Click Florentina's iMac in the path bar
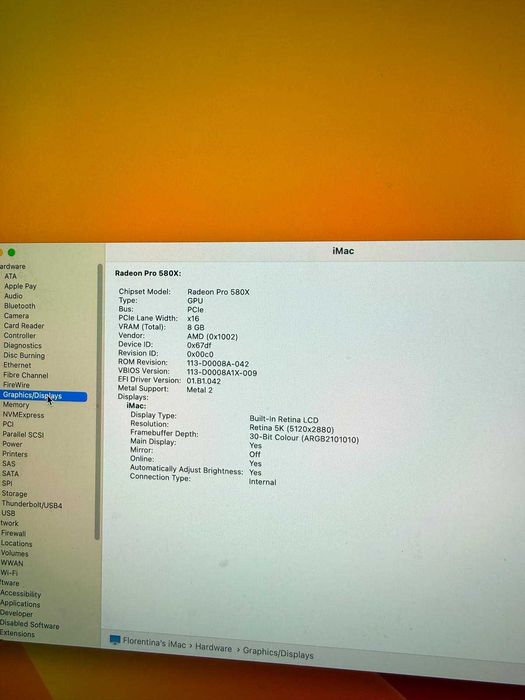The image size is (525, 700). (x=154, y=644)
